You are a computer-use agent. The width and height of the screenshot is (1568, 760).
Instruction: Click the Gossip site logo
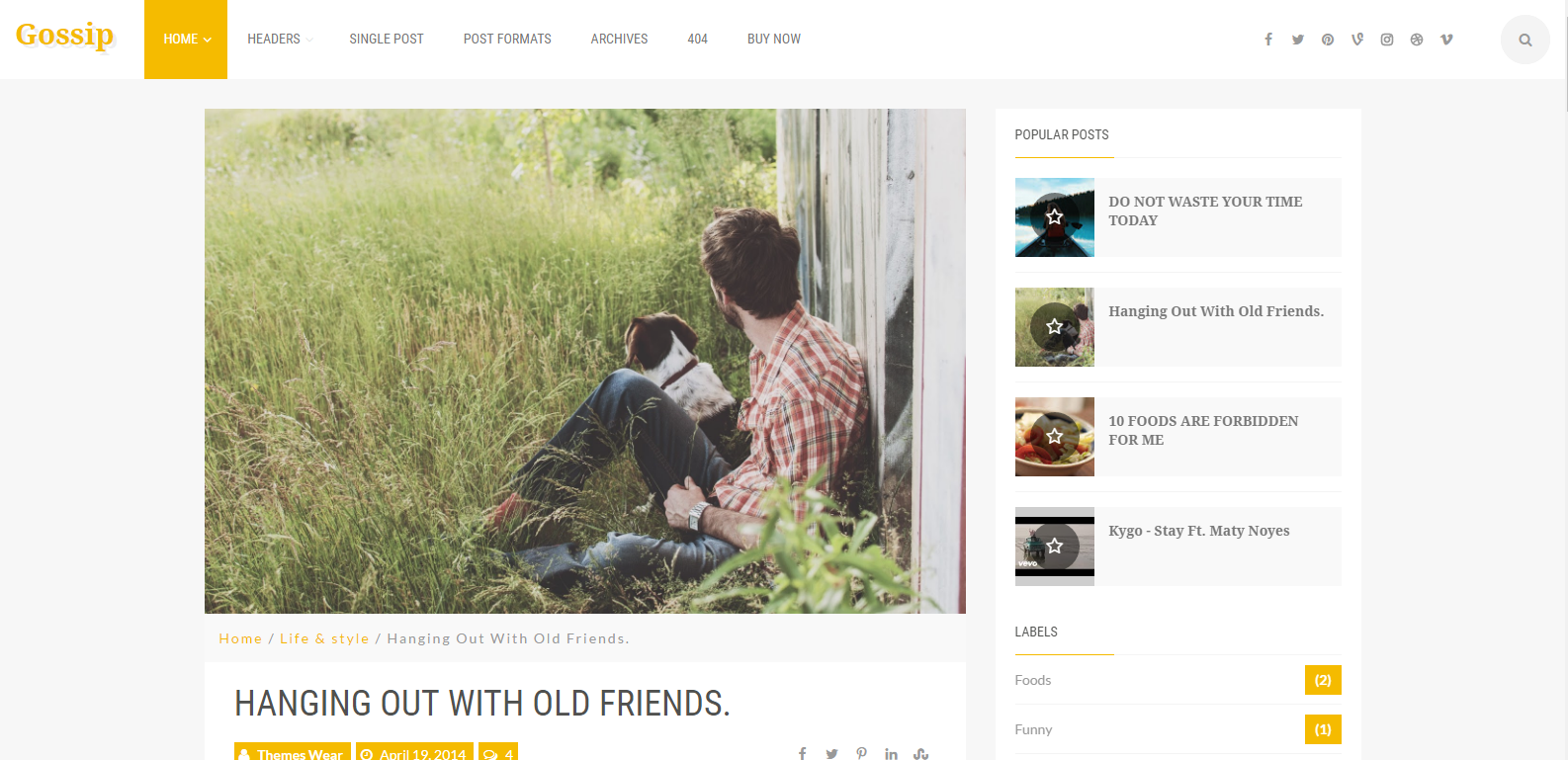[x=65, y=36]
